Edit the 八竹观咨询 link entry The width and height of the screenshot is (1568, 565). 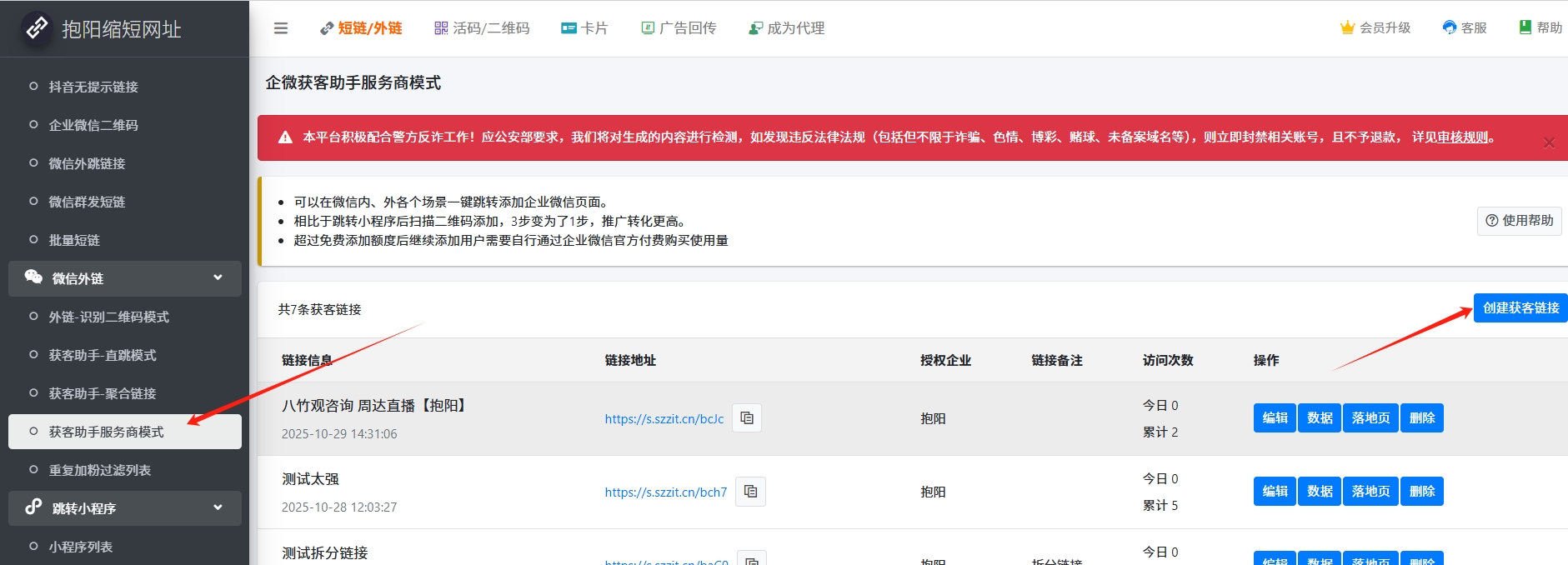pyautogui.click(x=1274, y=418)
